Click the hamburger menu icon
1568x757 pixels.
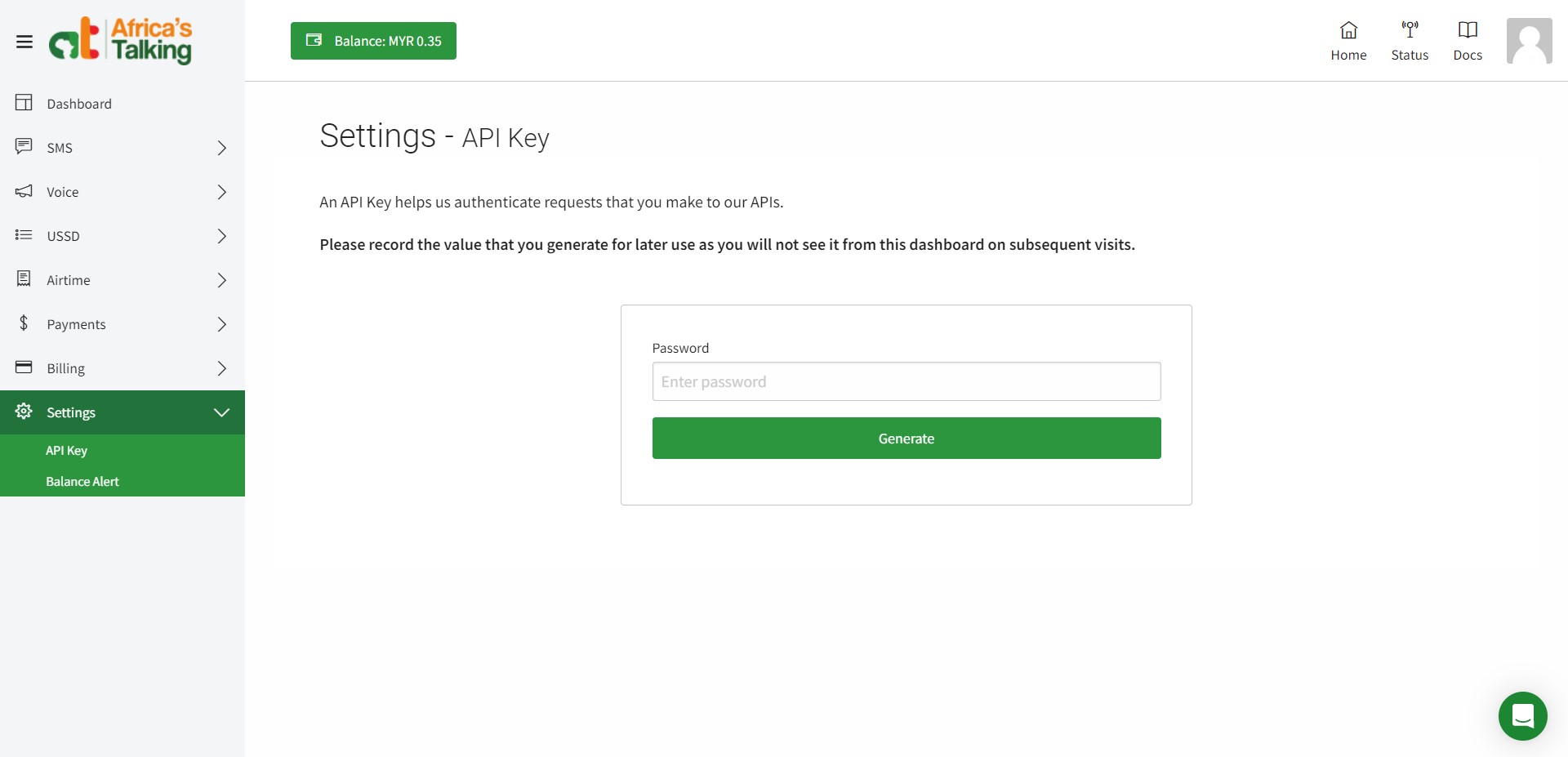click(24, 42)
